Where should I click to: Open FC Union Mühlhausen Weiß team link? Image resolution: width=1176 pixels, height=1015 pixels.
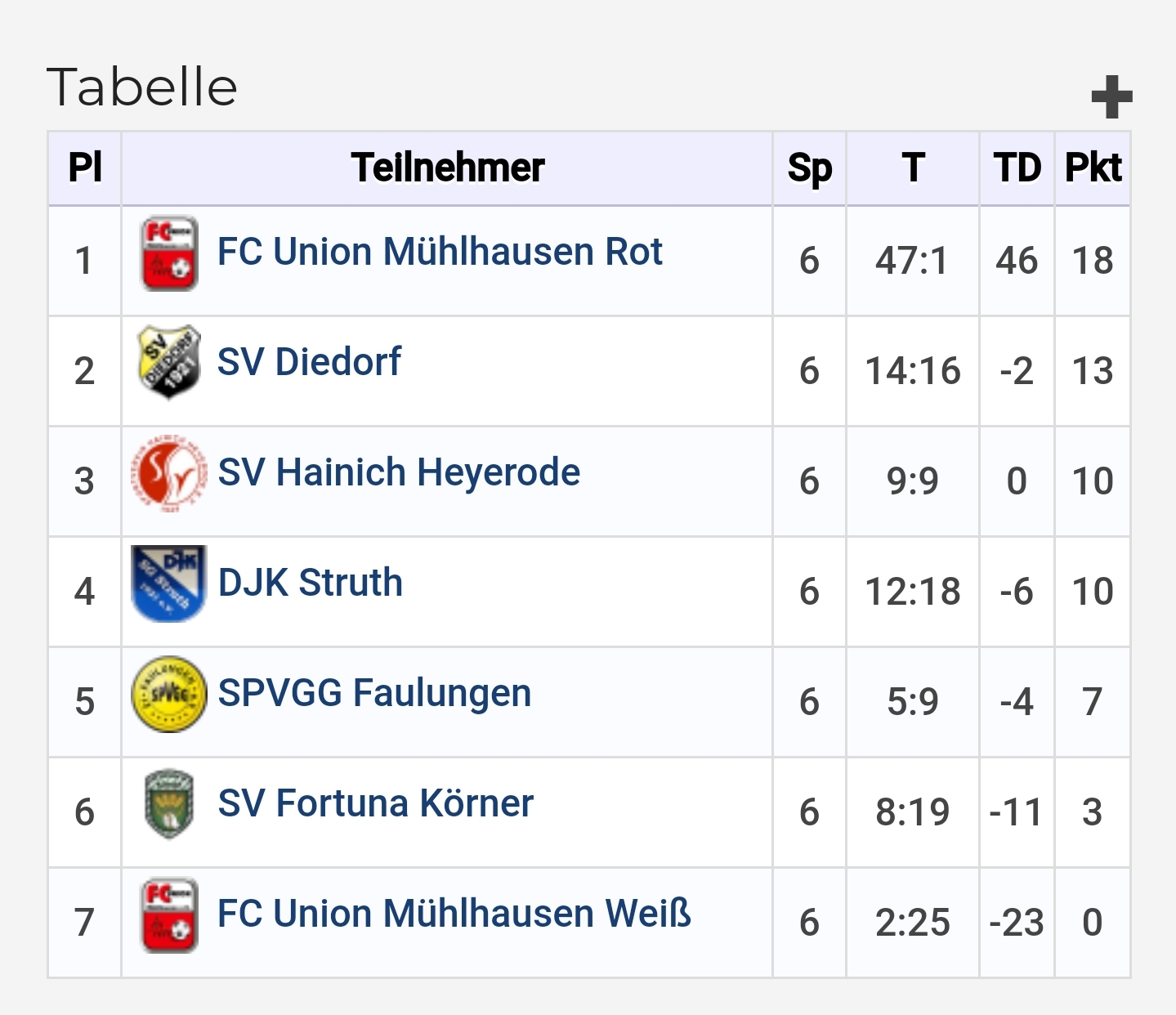pyautogui.click(x=454, y=914)
